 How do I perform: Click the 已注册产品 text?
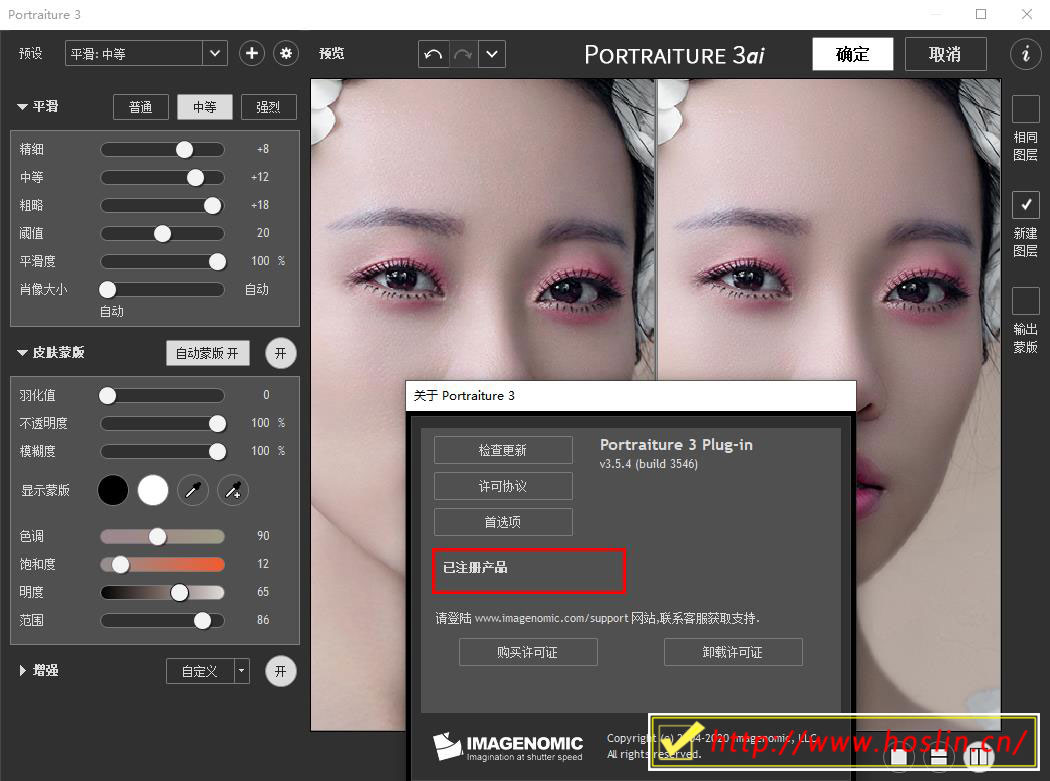pyautogui.click(x=475, y=567)
